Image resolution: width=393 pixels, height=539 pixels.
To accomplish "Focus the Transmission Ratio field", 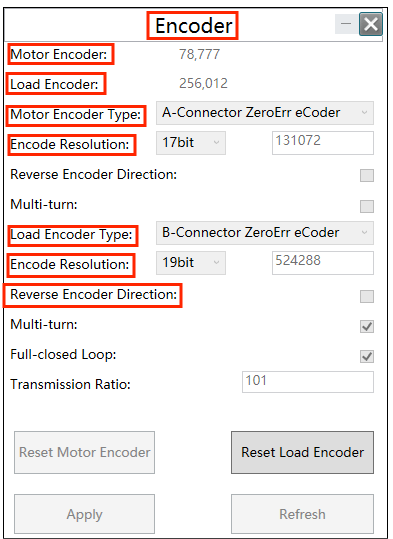I will [308, 382].
